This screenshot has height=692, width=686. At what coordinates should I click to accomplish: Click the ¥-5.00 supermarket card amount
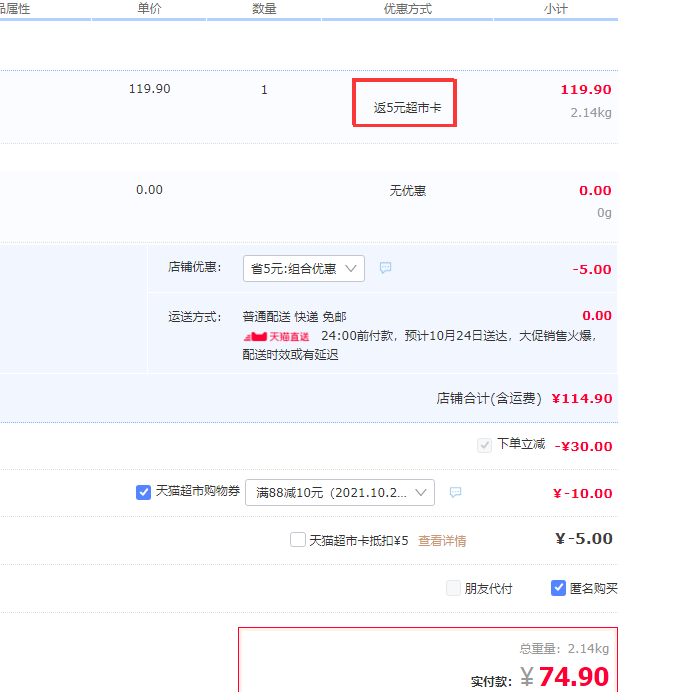tap(584, 538)
